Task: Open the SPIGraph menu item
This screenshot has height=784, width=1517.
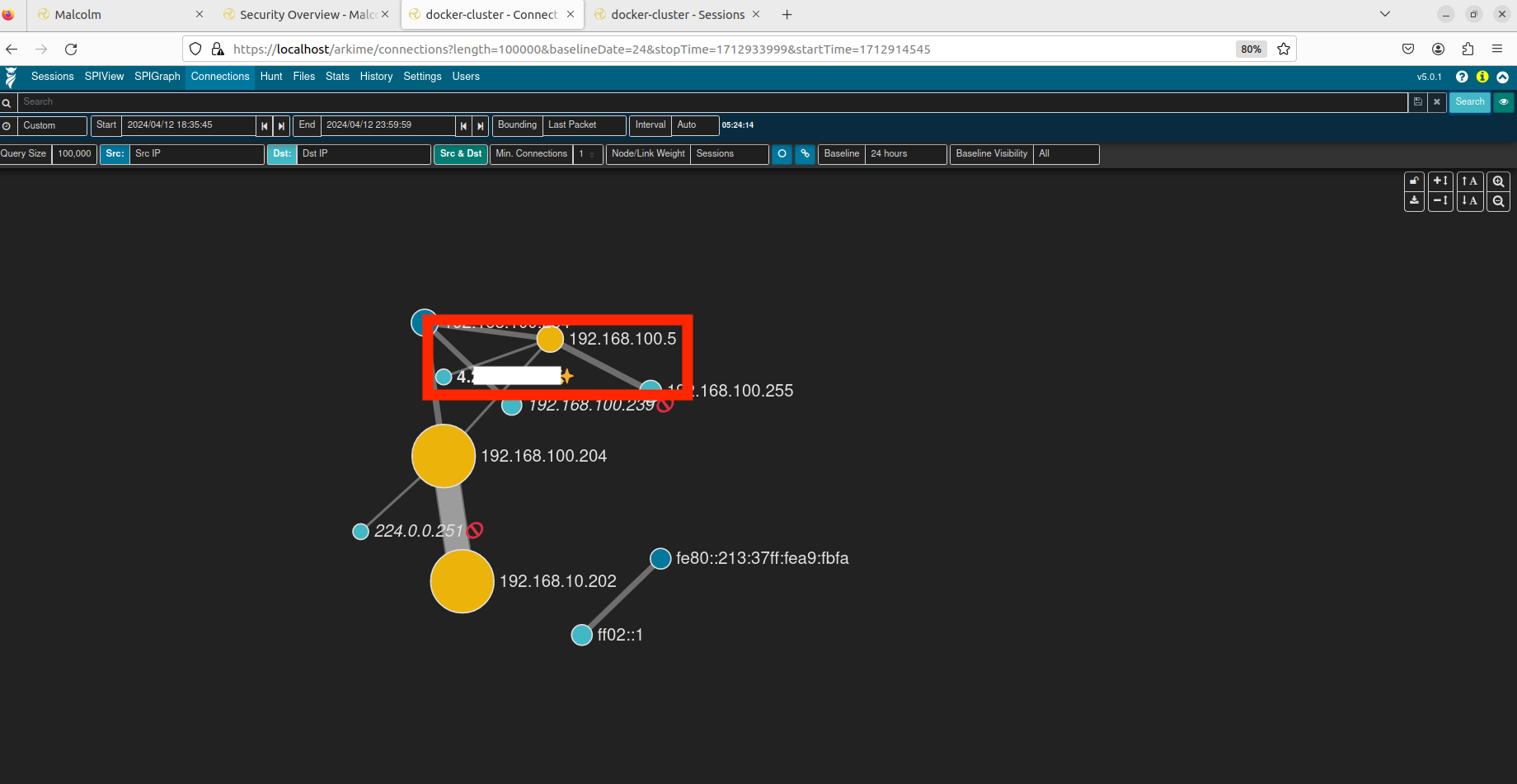Action: [x=157, y=77]
